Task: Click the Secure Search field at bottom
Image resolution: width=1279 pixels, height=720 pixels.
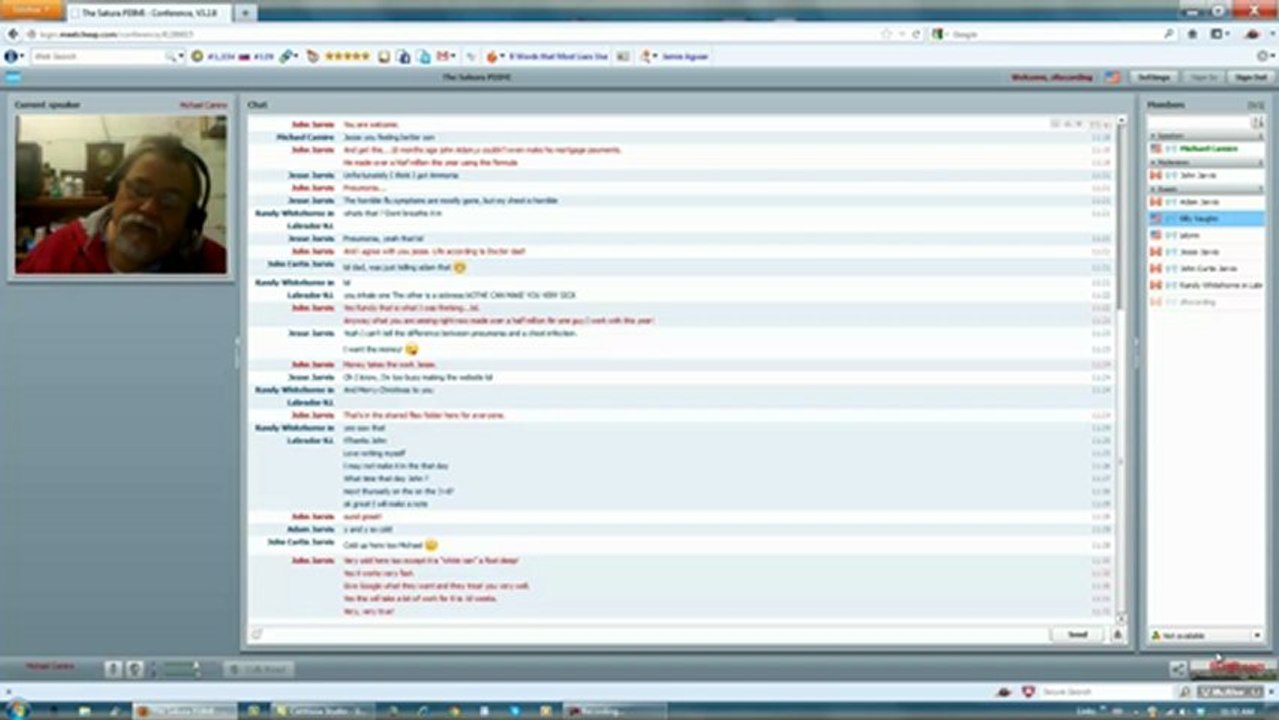Action: pyautogui.click(x=1107, y=691)
